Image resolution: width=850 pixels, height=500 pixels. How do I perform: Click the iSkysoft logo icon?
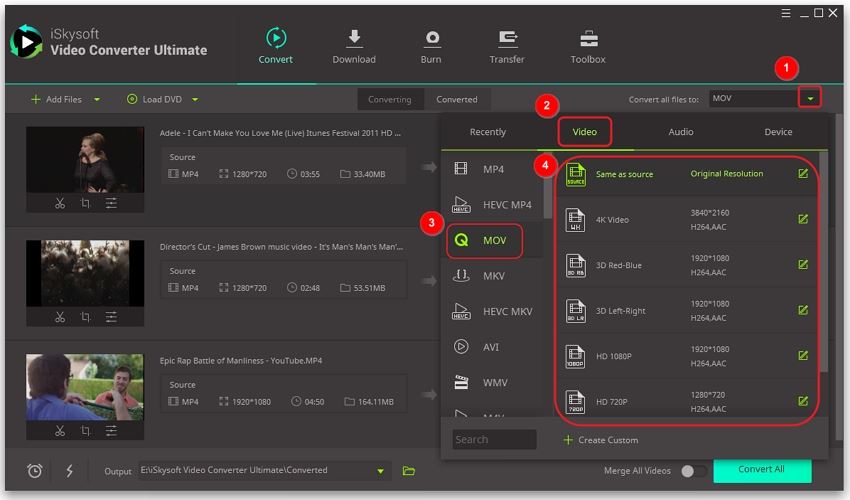tap(26, 42)
